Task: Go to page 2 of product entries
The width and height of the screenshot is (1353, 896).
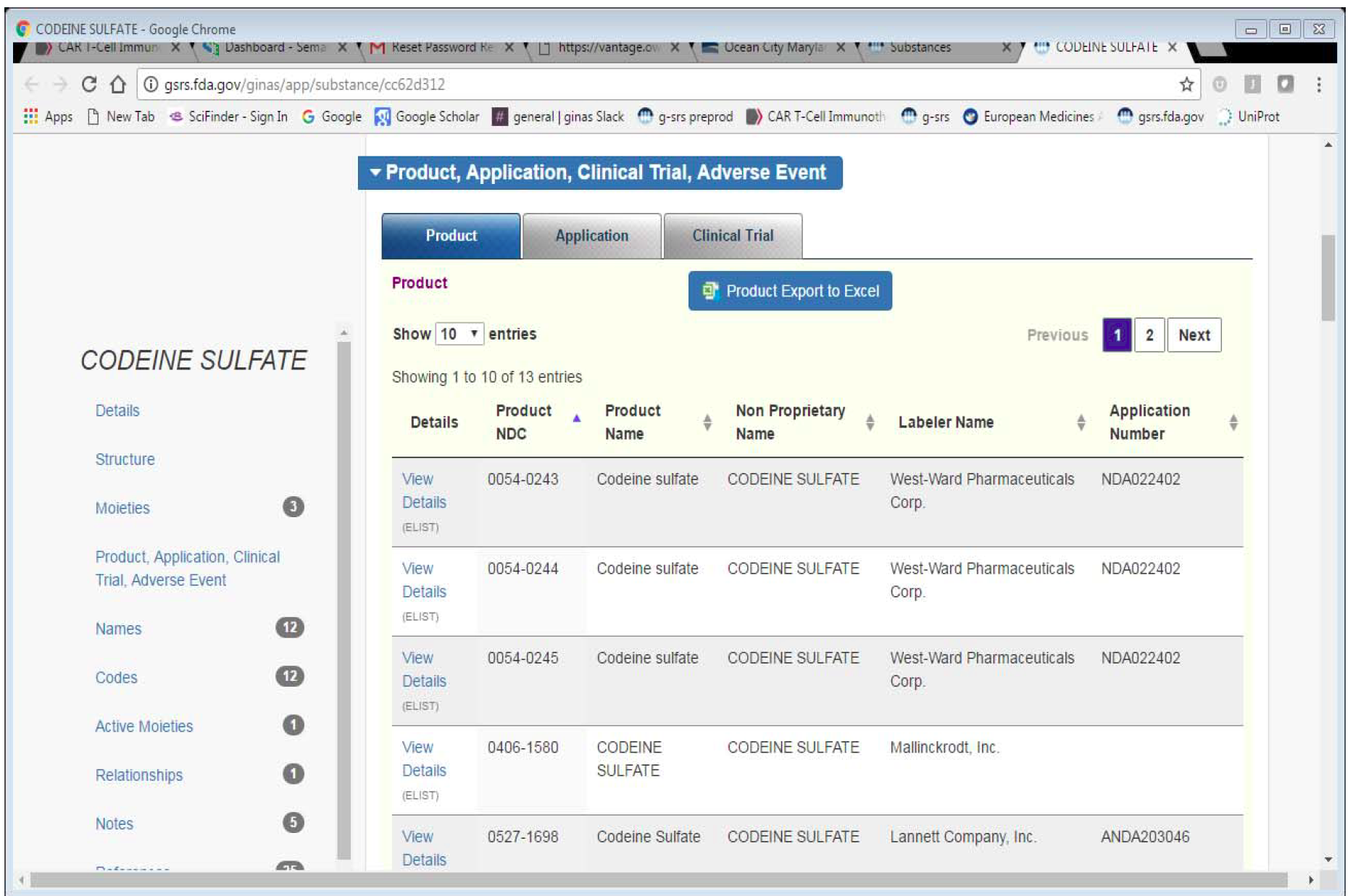Action: click(x=1149, y=335)
